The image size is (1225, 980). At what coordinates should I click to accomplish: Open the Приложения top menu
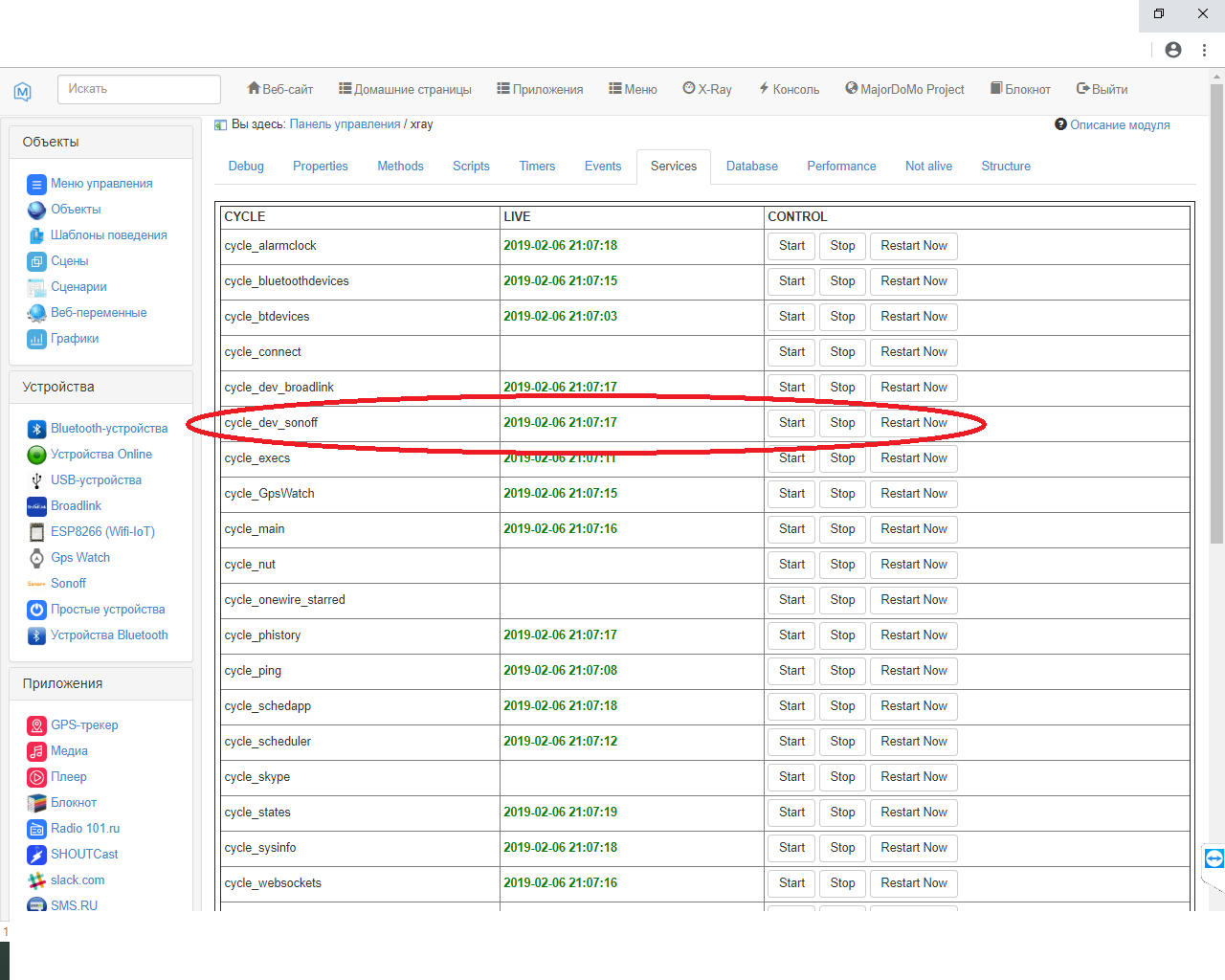tap(540, 89)
